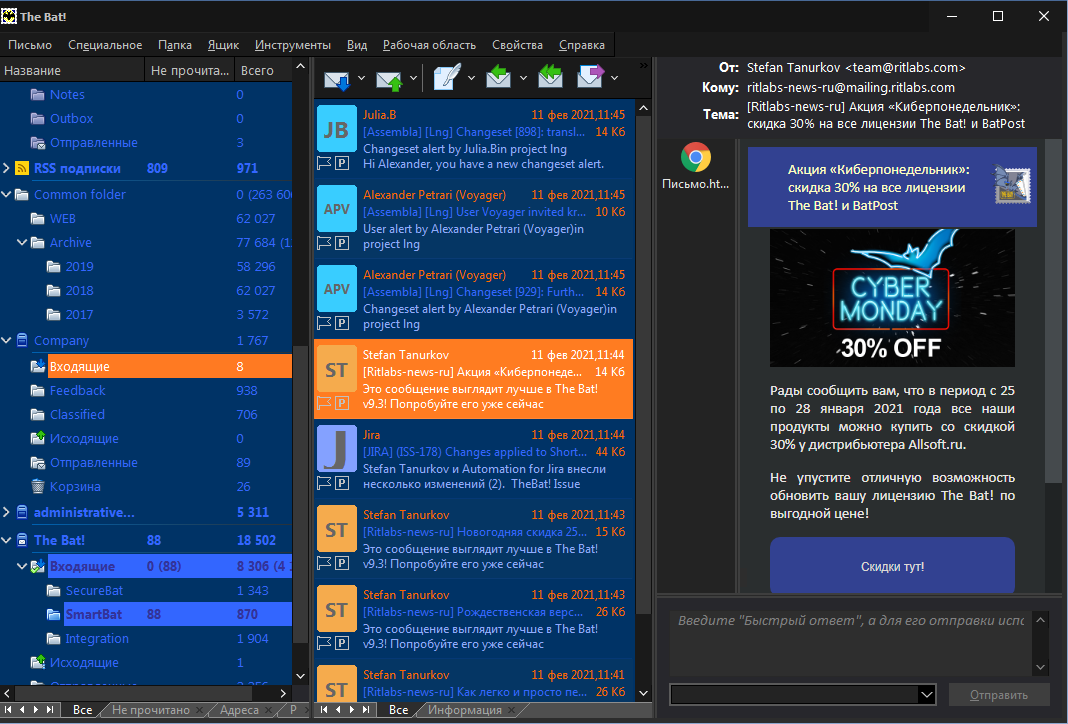This screenshot has height=724, width=1068.
Task: Click the WEB folder icon
Action: (38, 219)
